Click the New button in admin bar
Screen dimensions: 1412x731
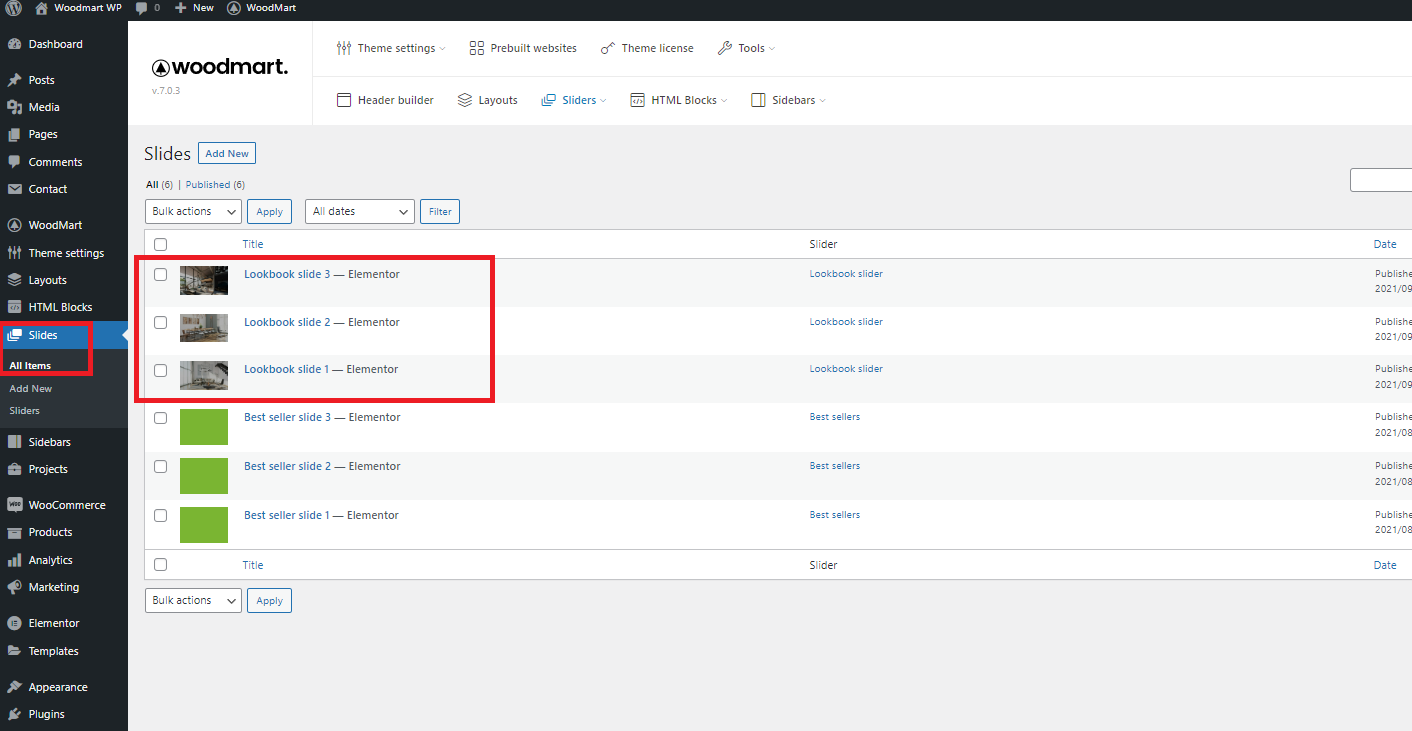[x=194, y=8]
